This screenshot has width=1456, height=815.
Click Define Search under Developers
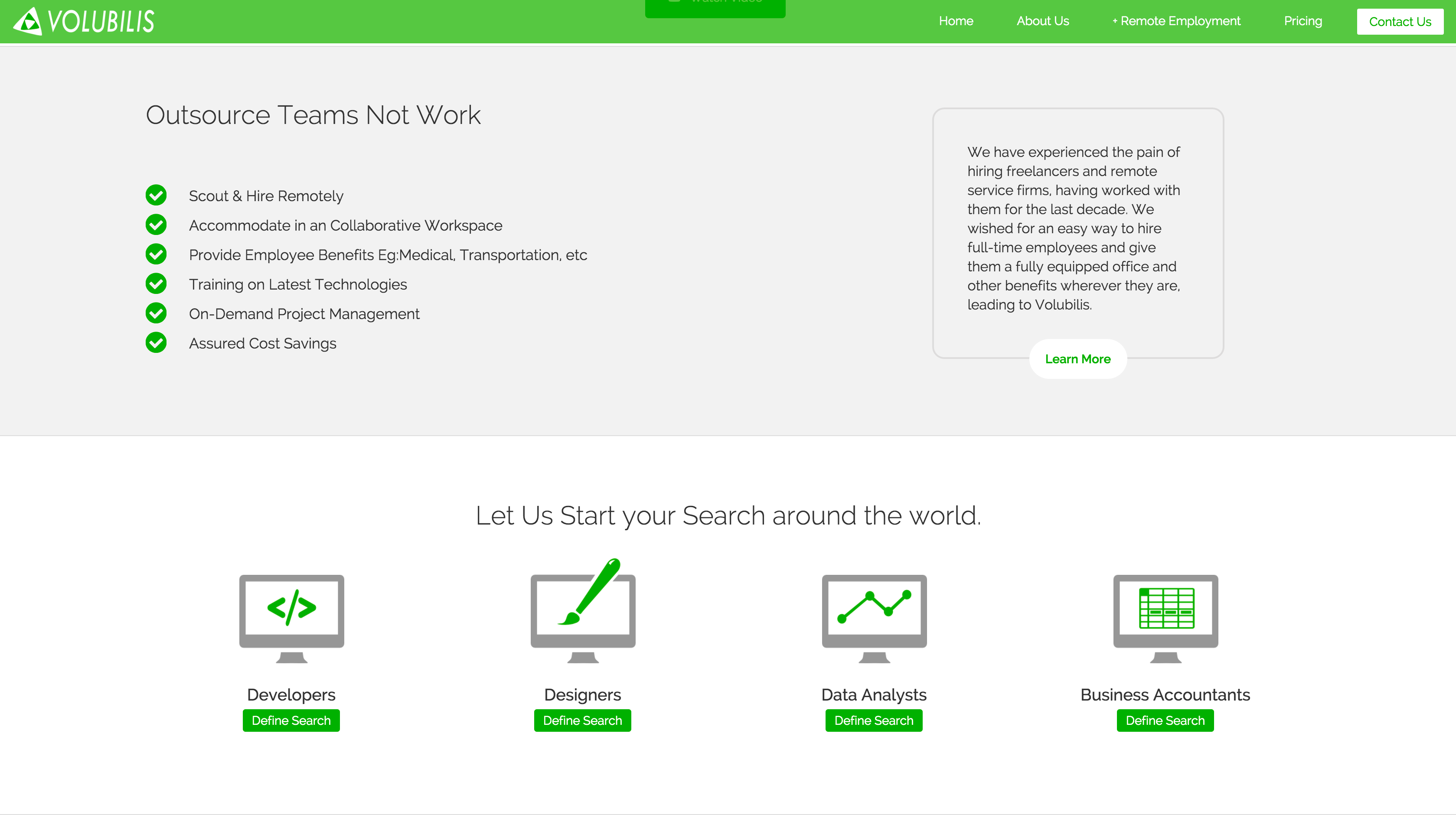pyautogui.click(x=291, y=720)
